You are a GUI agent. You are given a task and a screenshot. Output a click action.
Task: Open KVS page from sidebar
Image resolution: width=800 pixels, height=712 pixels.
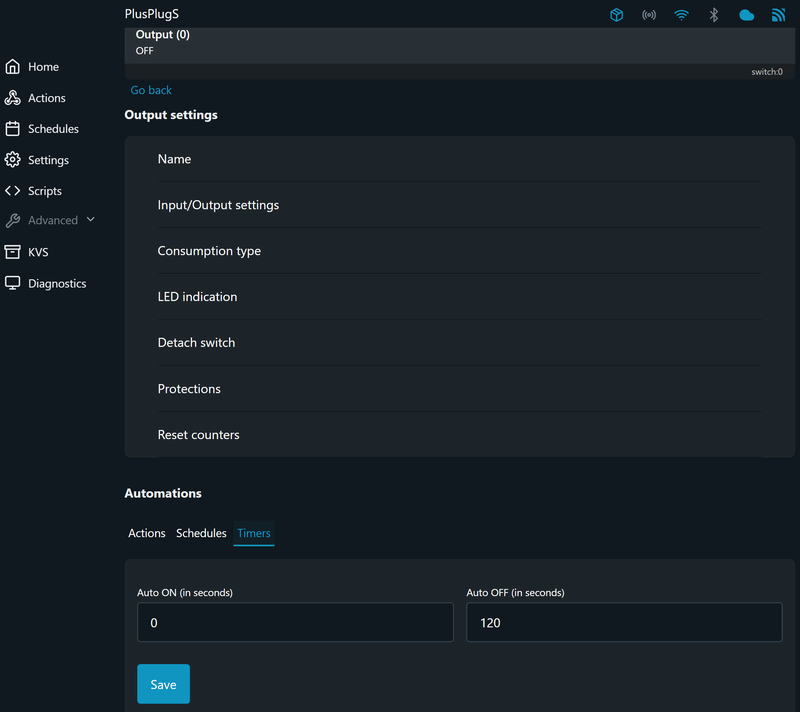(x=38, y=252)
